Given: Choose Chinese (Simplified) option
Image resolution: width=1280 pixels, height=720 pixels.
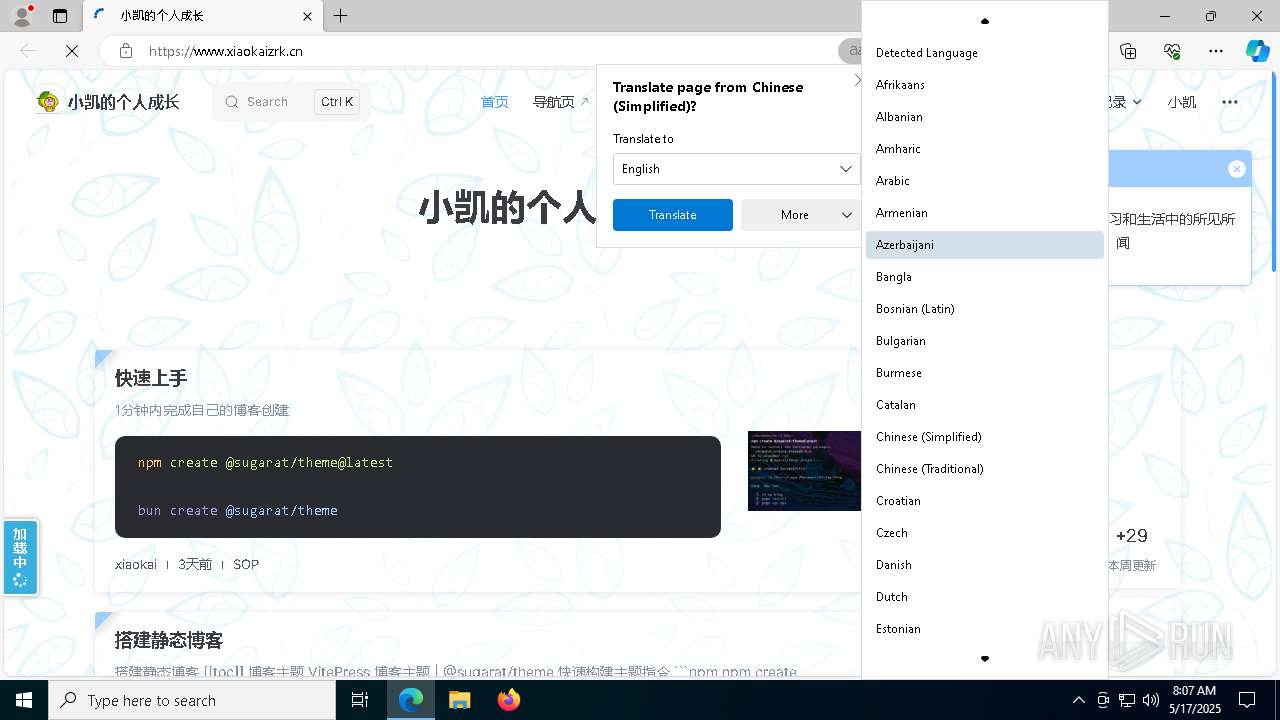Looking at the screenshot, I should pyautogui.click(x=984, y=437).
